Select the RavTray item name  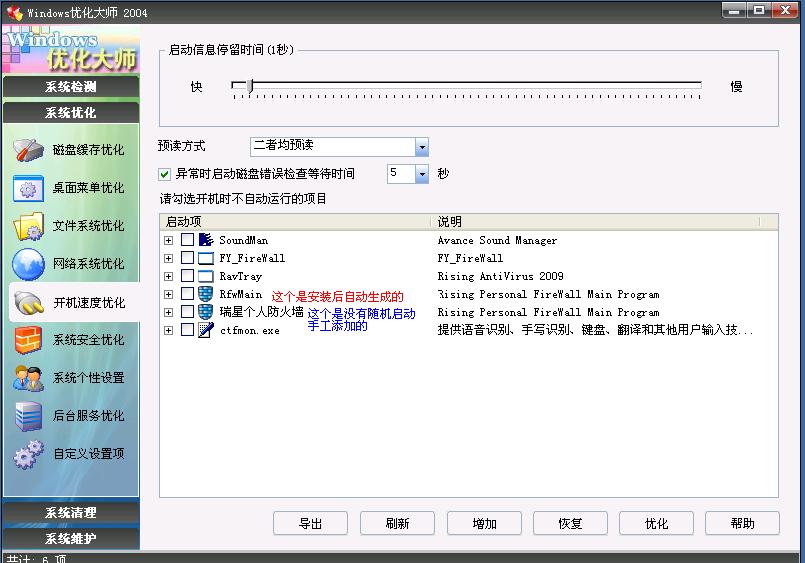(241, 276)
